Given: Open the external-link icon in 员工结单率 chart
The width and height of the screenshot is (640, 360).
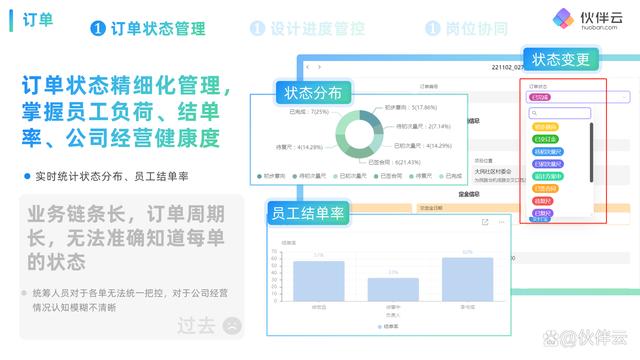Looking at the screenshot, I should coord(485,222).
